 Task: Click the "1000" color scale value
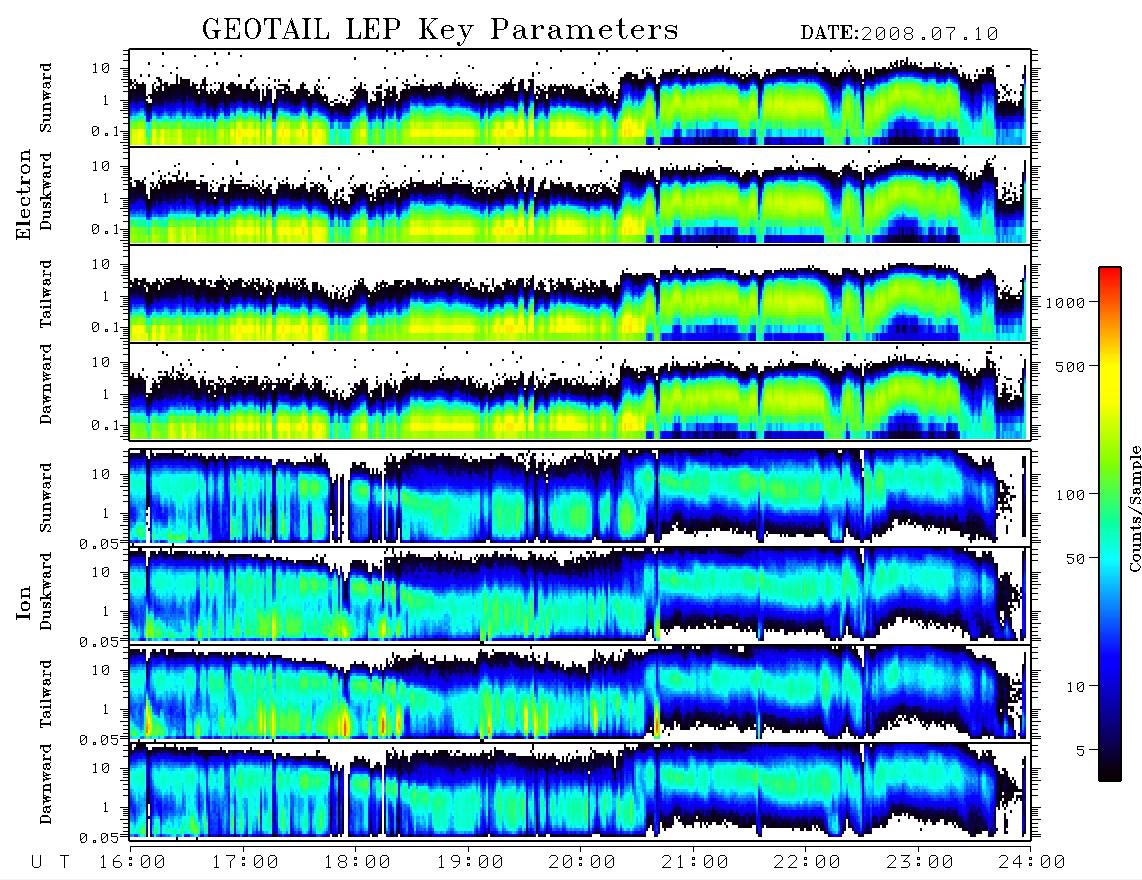pos(1066,302)
